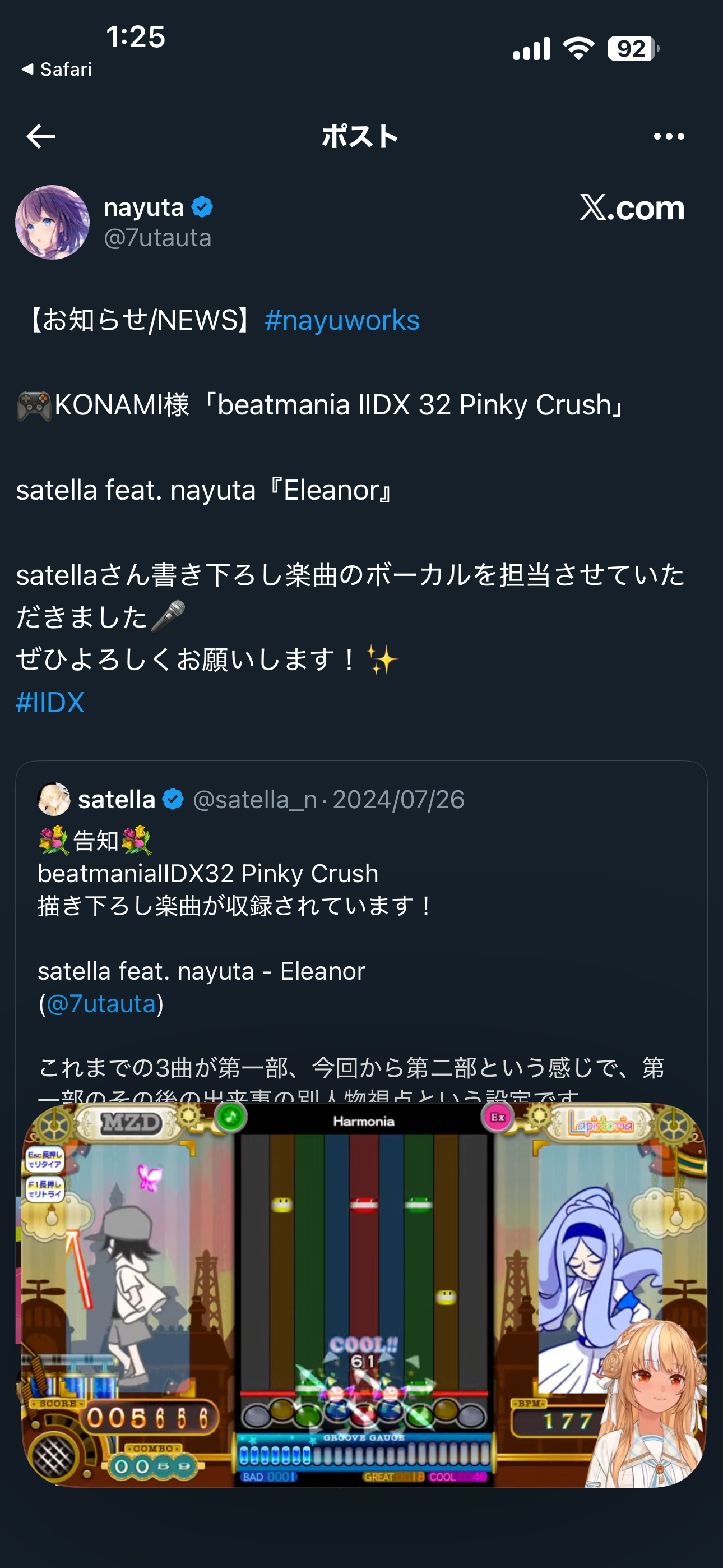Tap the @7utauta handle under nayuta

click(x=157, y=238)
